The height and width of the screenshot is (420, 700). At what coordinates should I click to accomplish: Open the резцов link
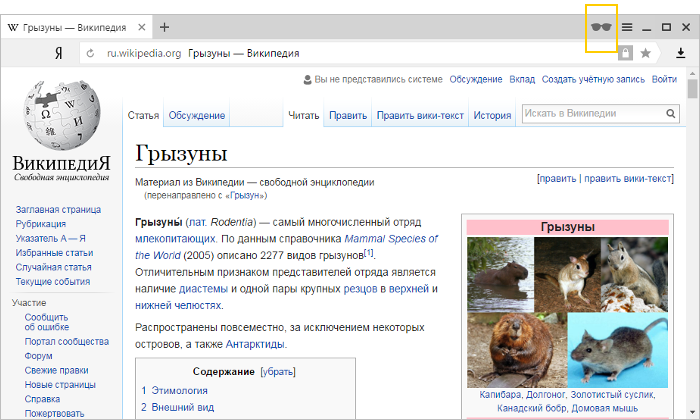pyautogui.click(x=360, y=289)
